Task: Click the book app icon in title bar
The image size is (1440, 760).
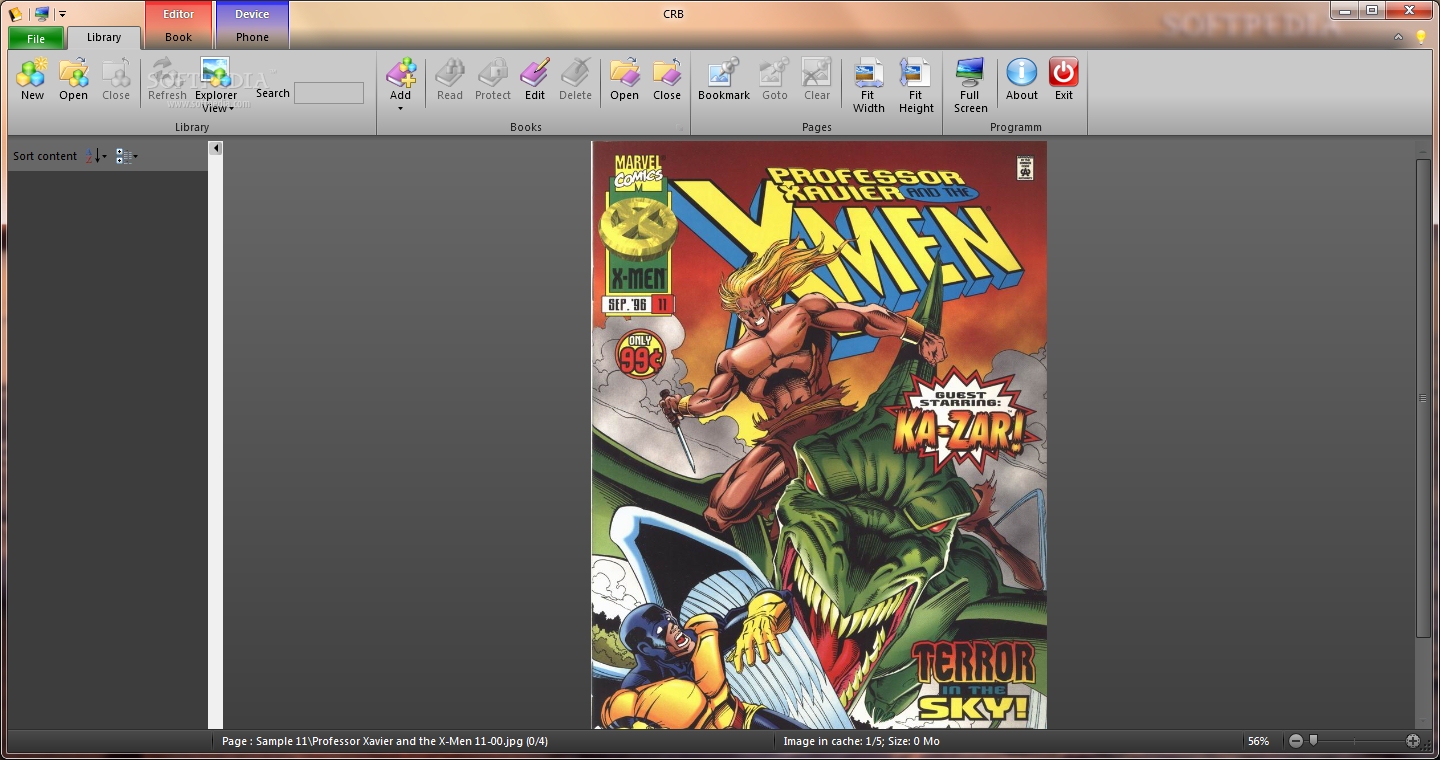Action: coord(15,14)
